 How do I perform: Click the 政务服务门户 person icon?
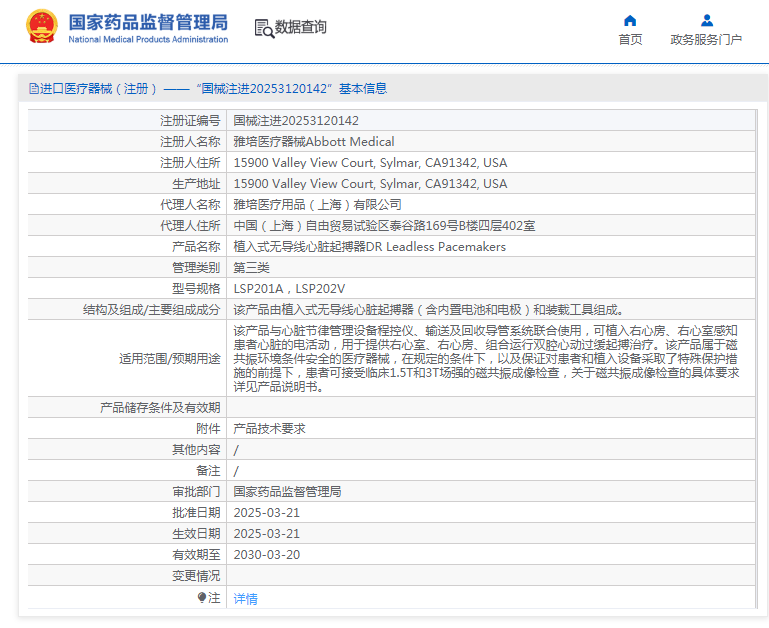pyautogui.click(x=706, y=20)
